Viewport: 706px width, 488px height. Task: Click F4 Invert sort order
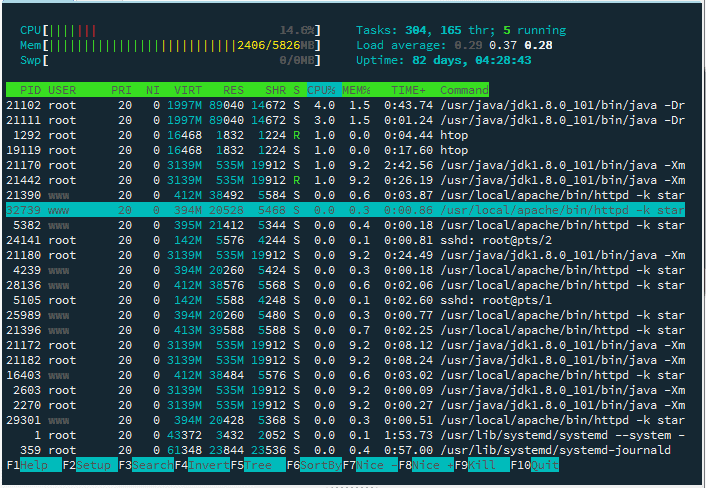(x=202, y=465)
